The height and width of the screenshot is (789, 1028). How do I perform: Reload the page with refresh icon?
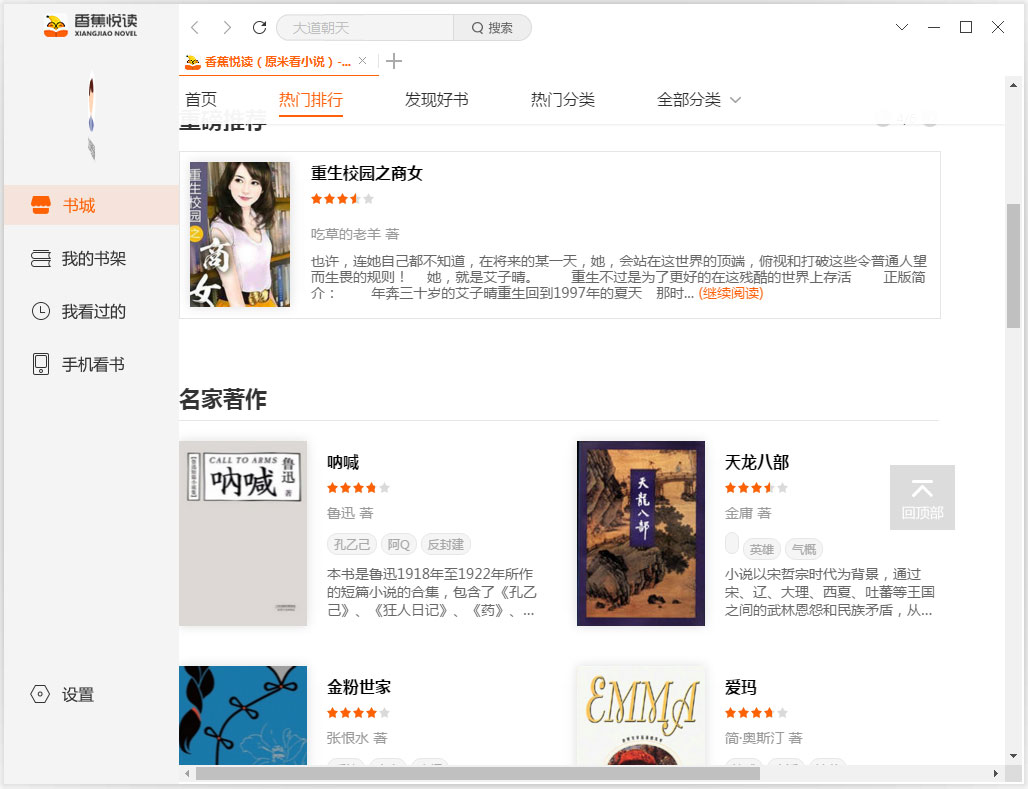(260, 28)
